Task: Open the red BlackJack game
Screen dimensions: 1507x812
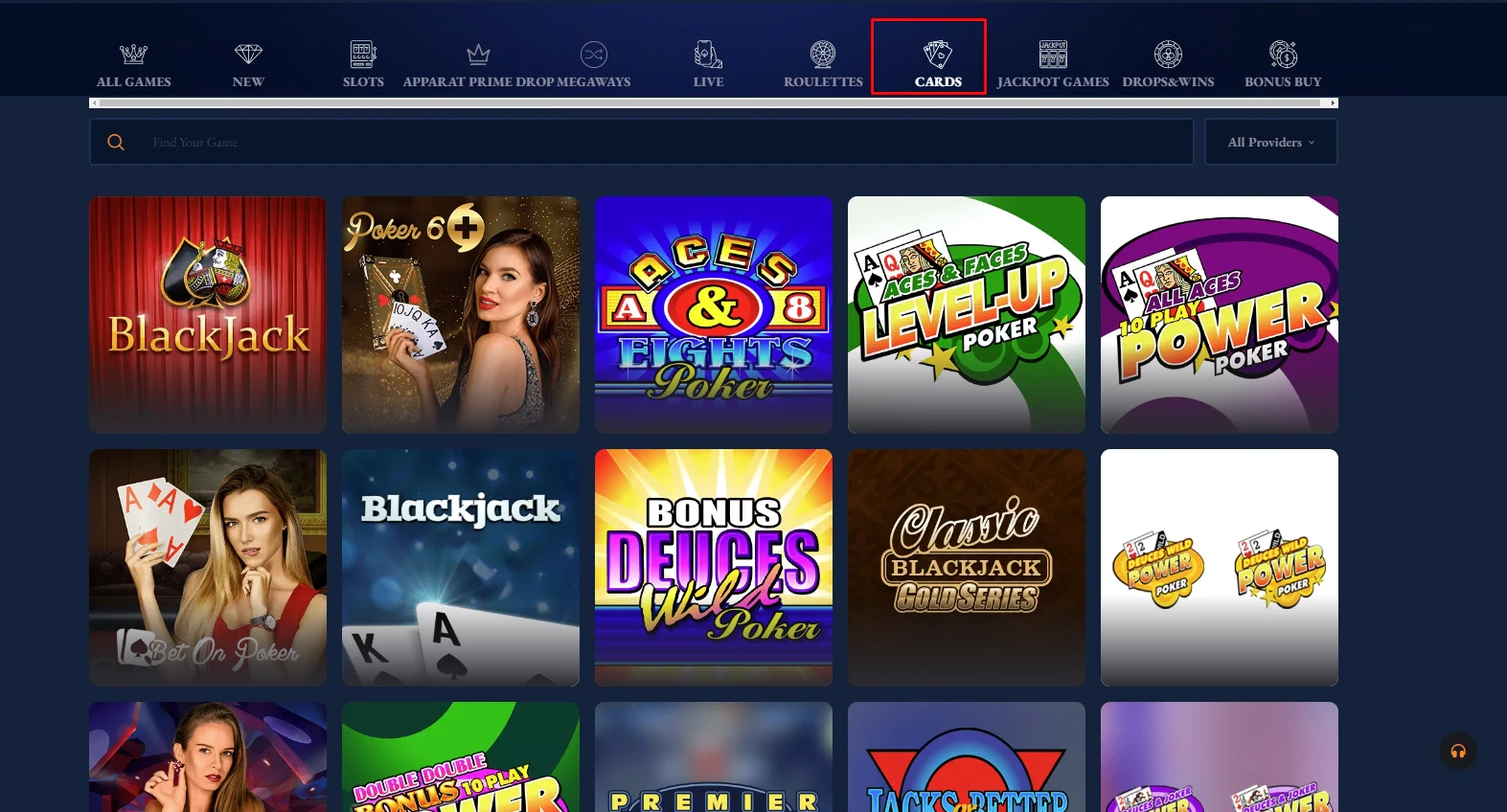Action: 208,315
